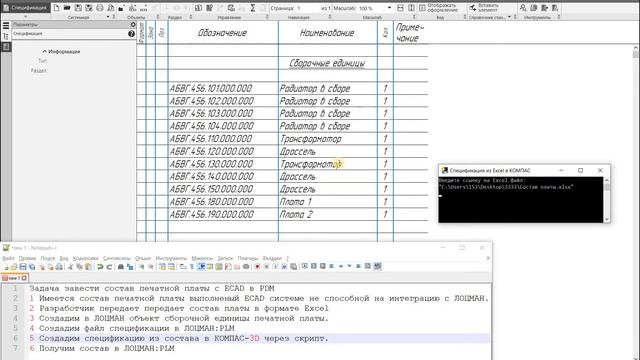Open Кодировки menu in Notepad++
640x360 pixels.
coord(86,258)
